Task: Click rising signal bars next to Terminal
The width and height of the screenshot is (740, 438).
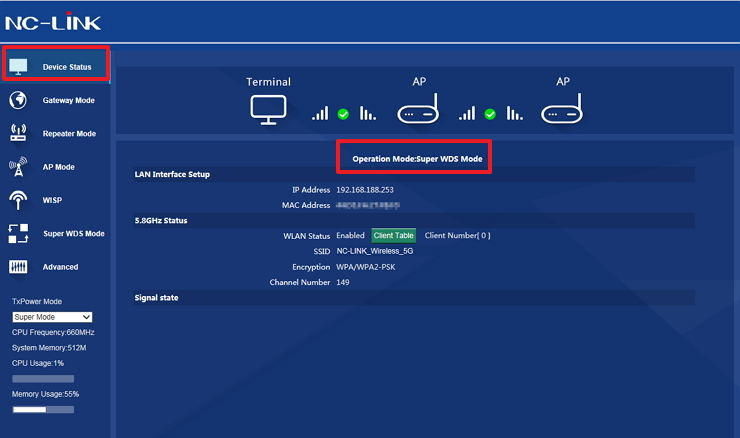Action: [320, 113]
